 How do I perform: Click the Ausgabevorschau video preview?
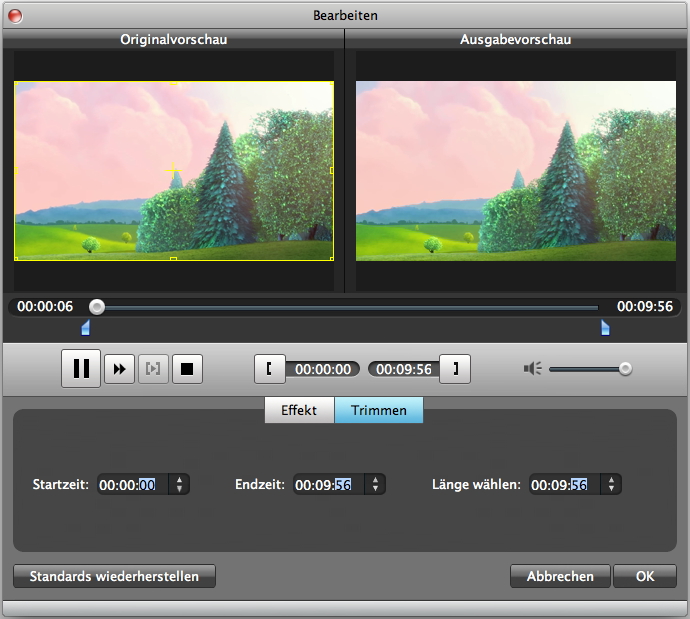[516, 171]
